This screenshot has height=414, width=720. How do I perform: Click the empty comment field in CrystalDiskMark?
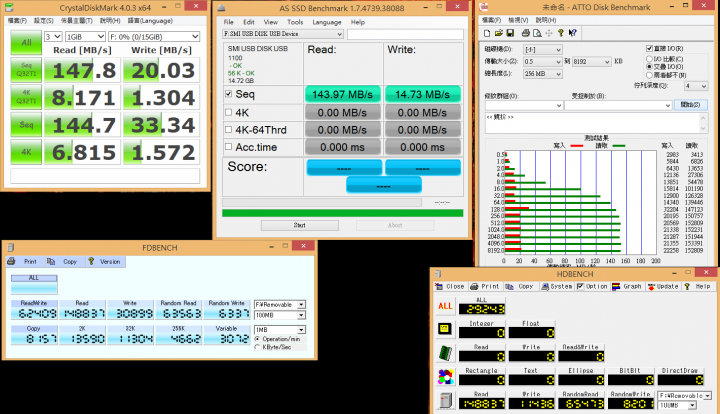[105, 176]
